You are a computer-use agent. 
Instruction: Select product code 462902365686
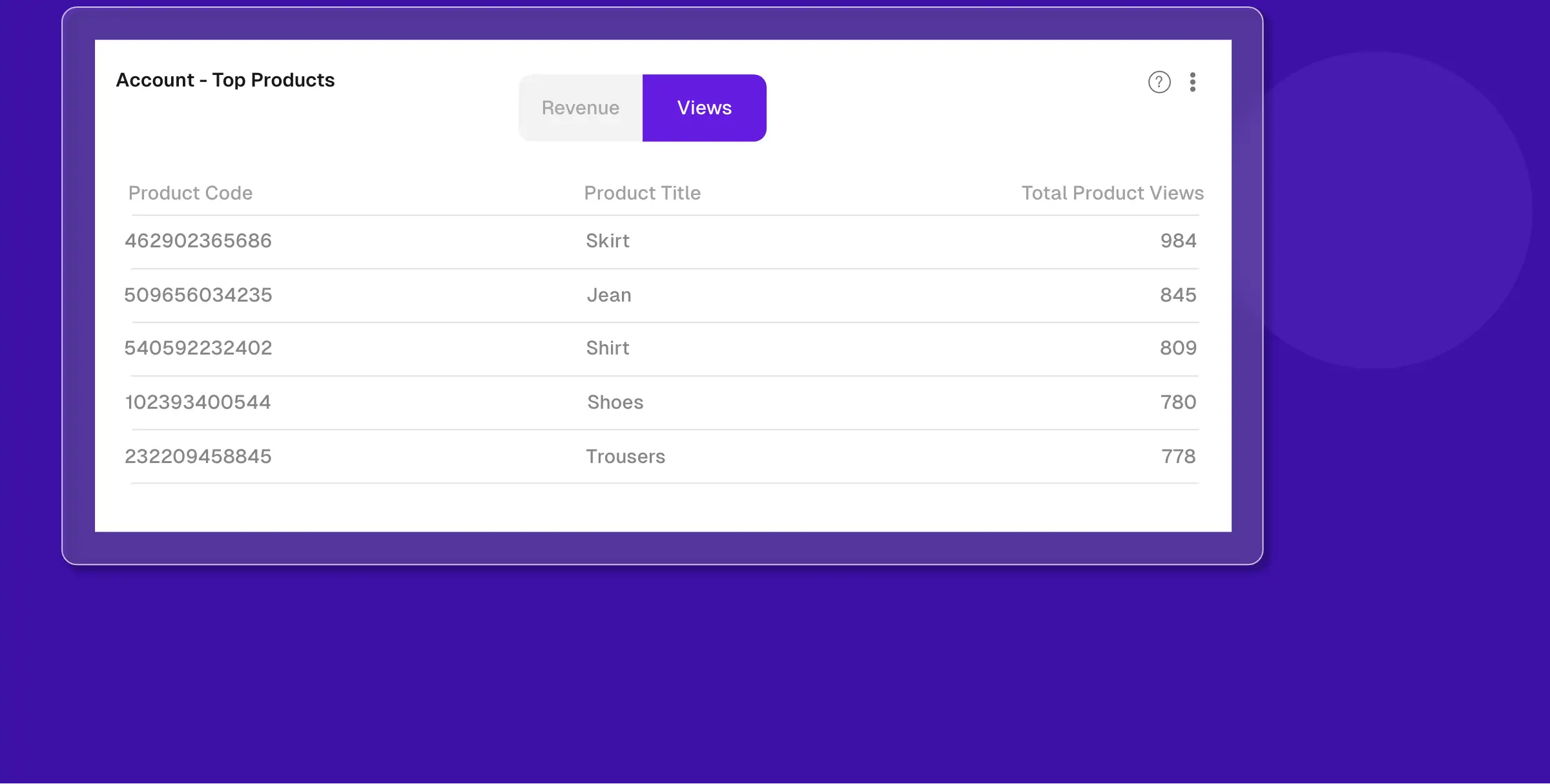pyautogui.click(x=198, y=241)
